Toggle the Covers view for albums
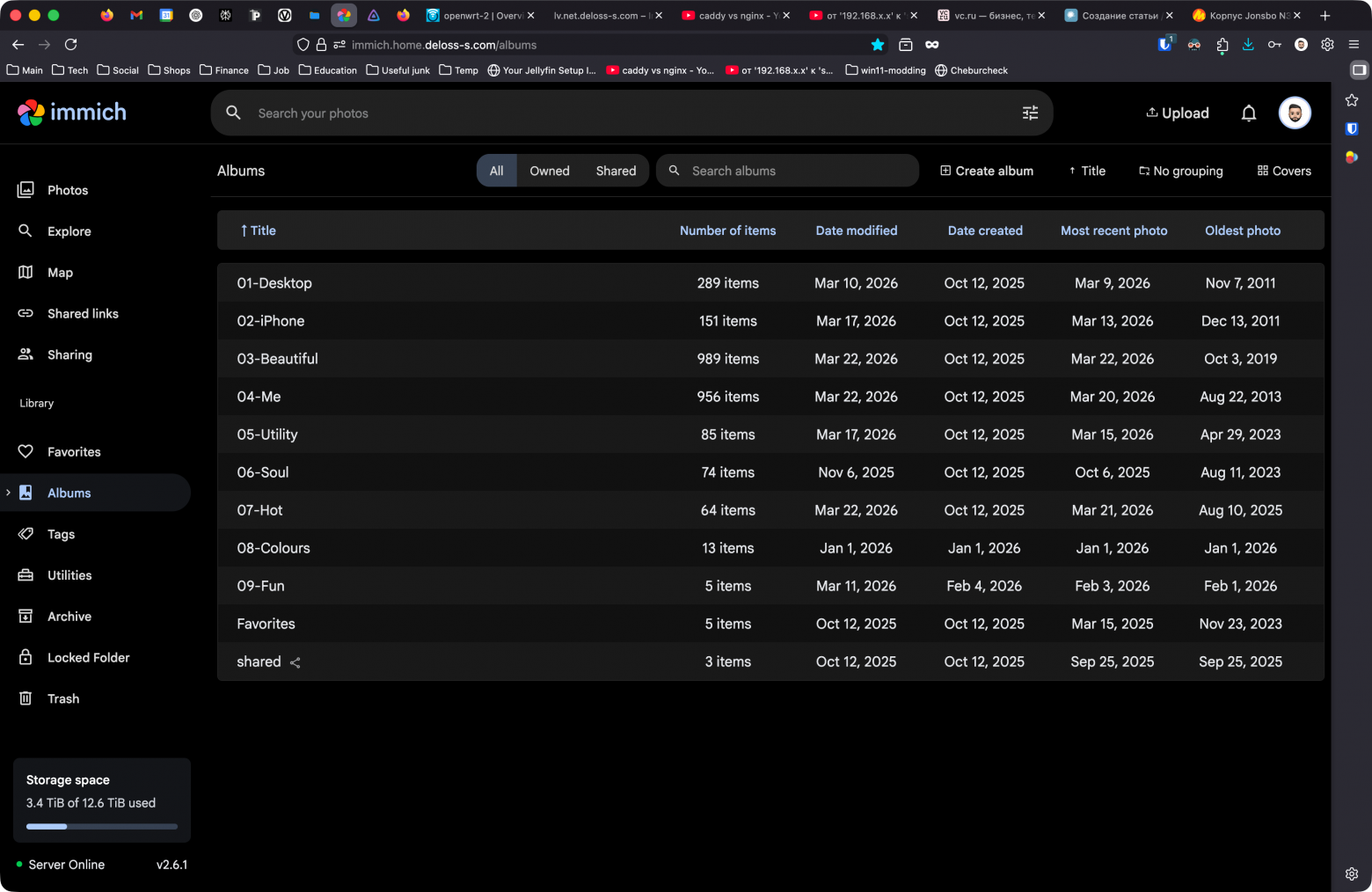The height and width of the screenshot is (892, 1372). coord(1284,171)
